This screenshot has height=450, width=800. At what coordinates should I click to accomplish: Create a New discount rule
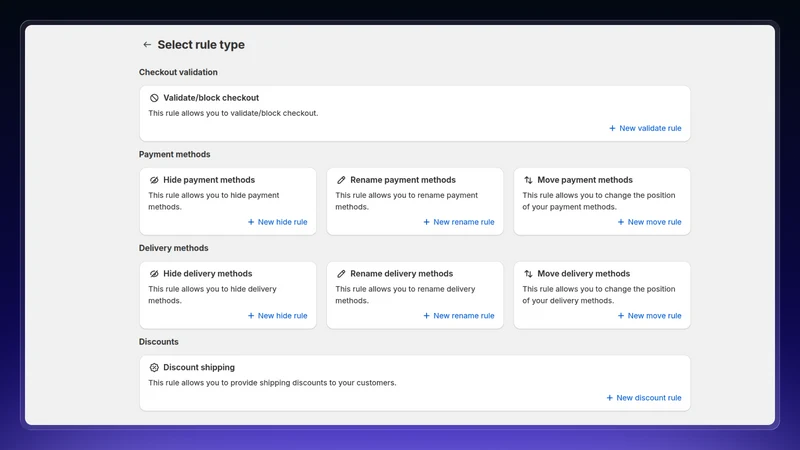coord(644,397)
